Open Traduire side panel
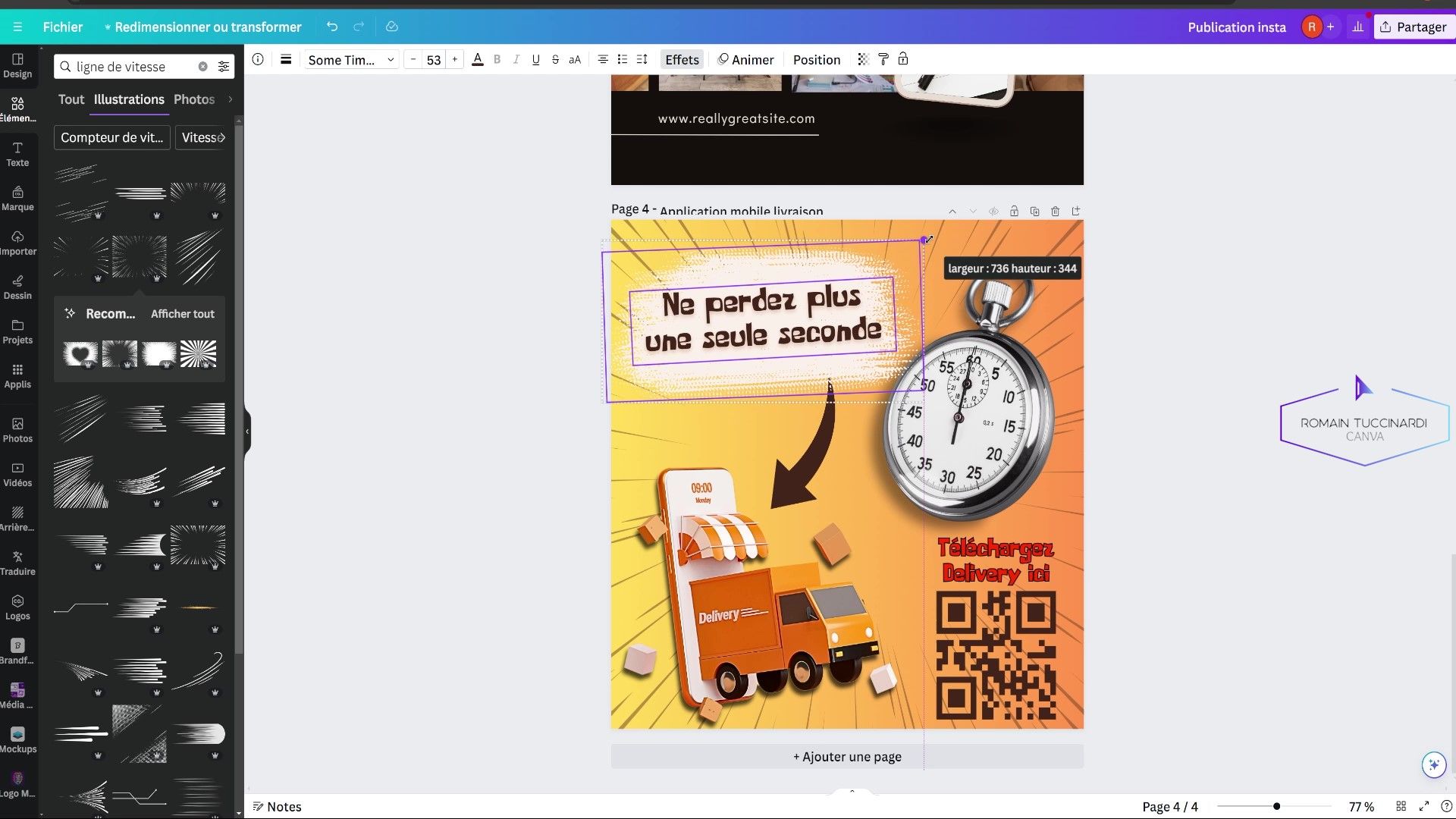 (17, 563)
